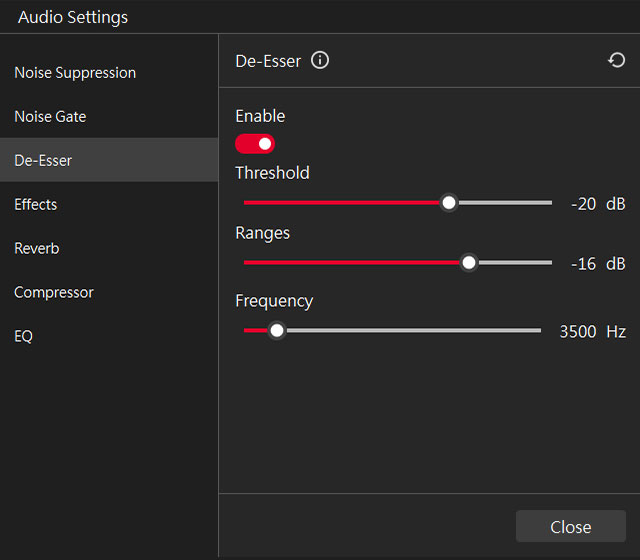The height and width of the screenshot is (560, 640).
Task: Click the Ranges slider handle
Action: coord(469,262)
